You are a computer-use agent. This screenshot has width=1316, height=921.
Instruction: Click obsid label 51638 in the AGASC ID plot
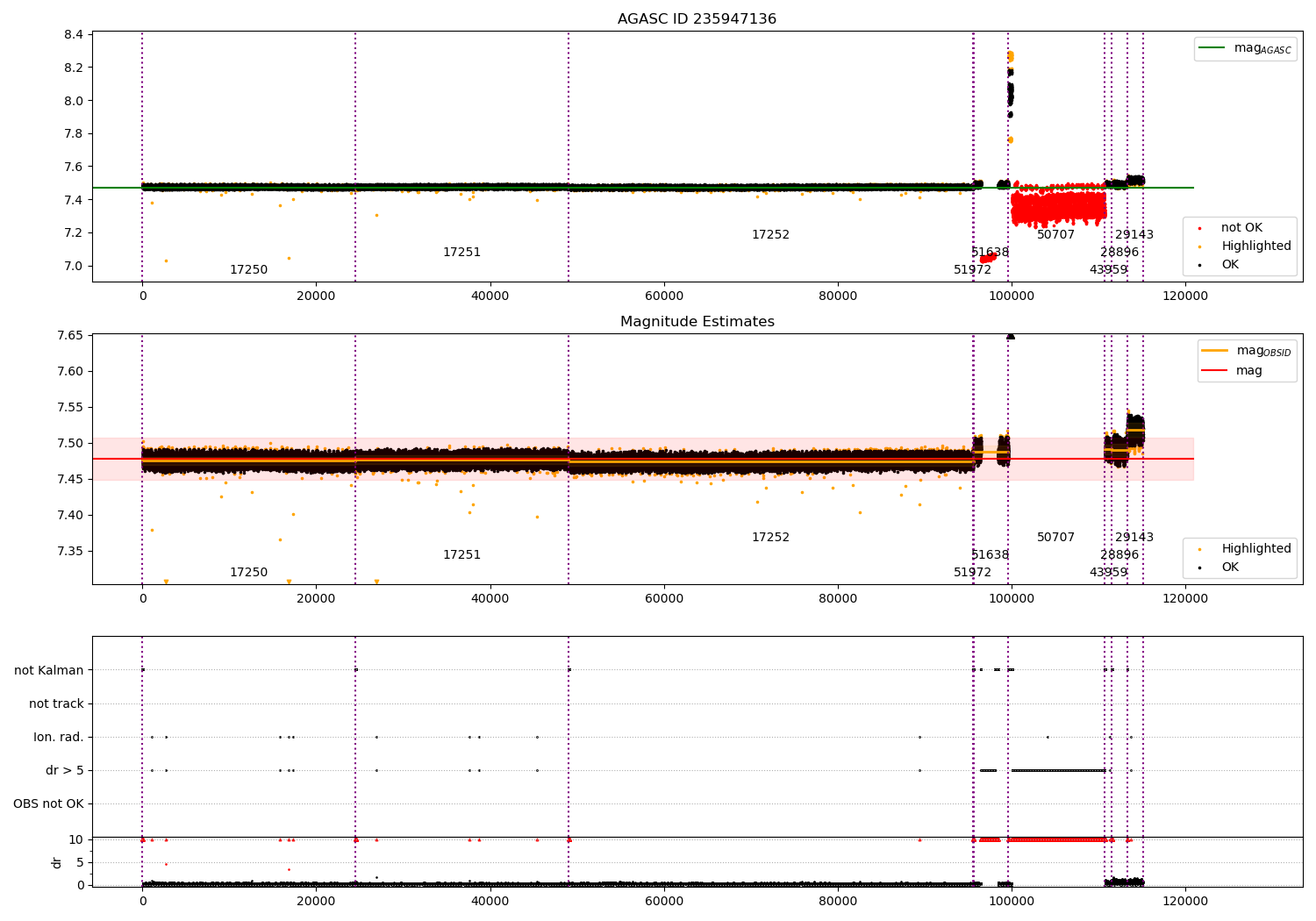point(990,253)
